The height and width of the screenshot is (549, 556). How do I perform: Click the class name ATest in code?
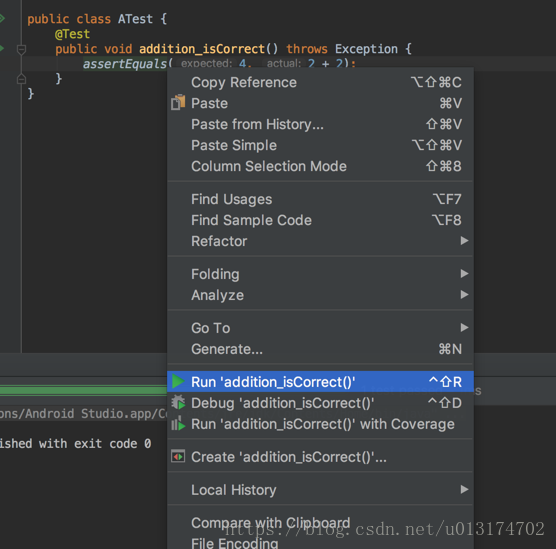click(x=135, y=19)
